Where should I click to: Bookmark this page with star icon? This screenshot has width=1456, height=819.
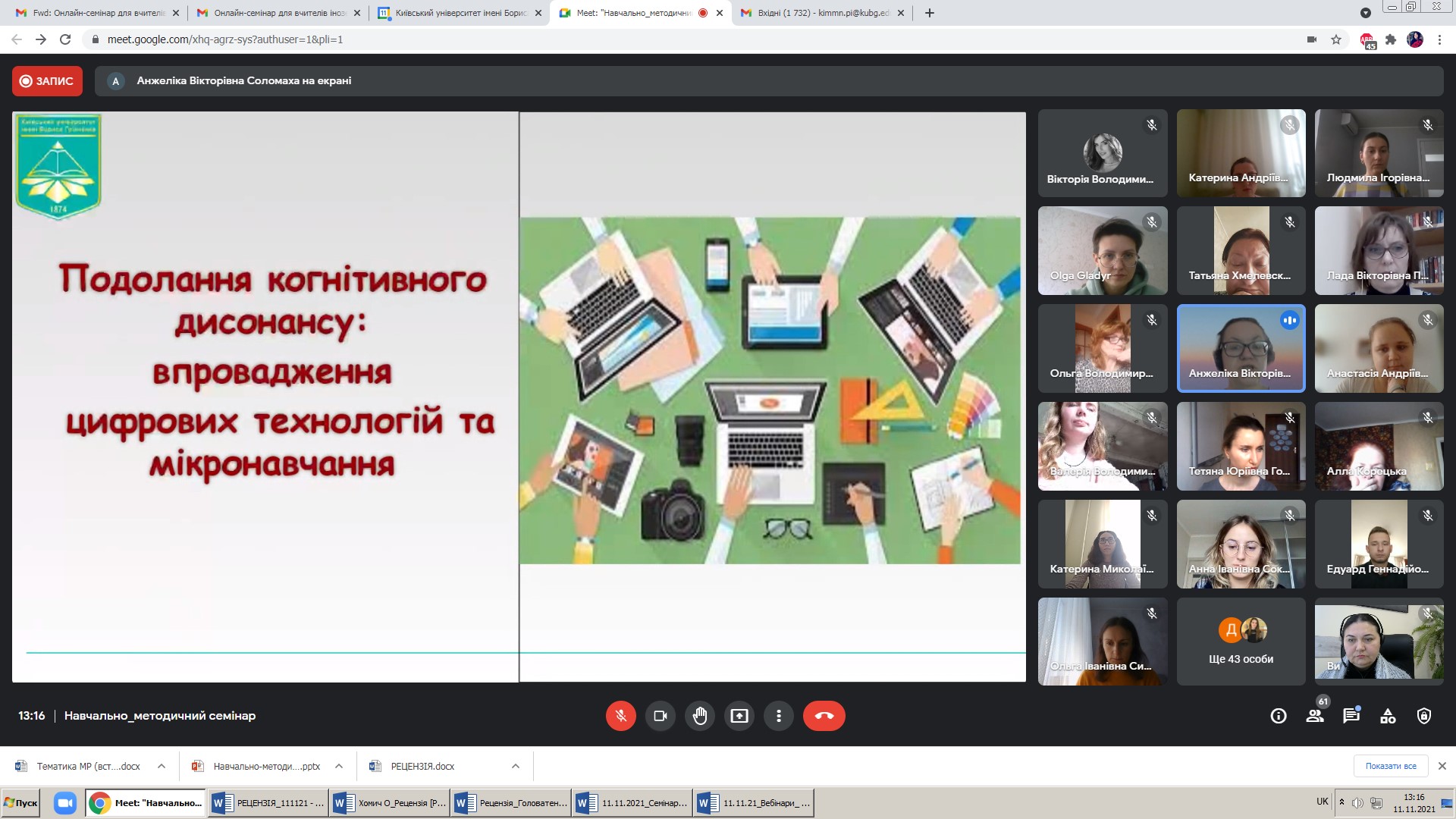tap(1336, 39)
